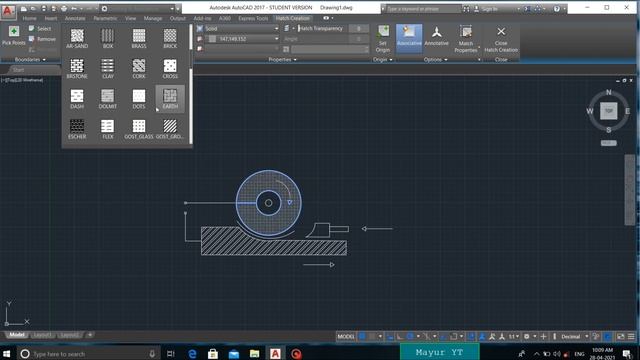Click the Select boundary objects button

40,29
